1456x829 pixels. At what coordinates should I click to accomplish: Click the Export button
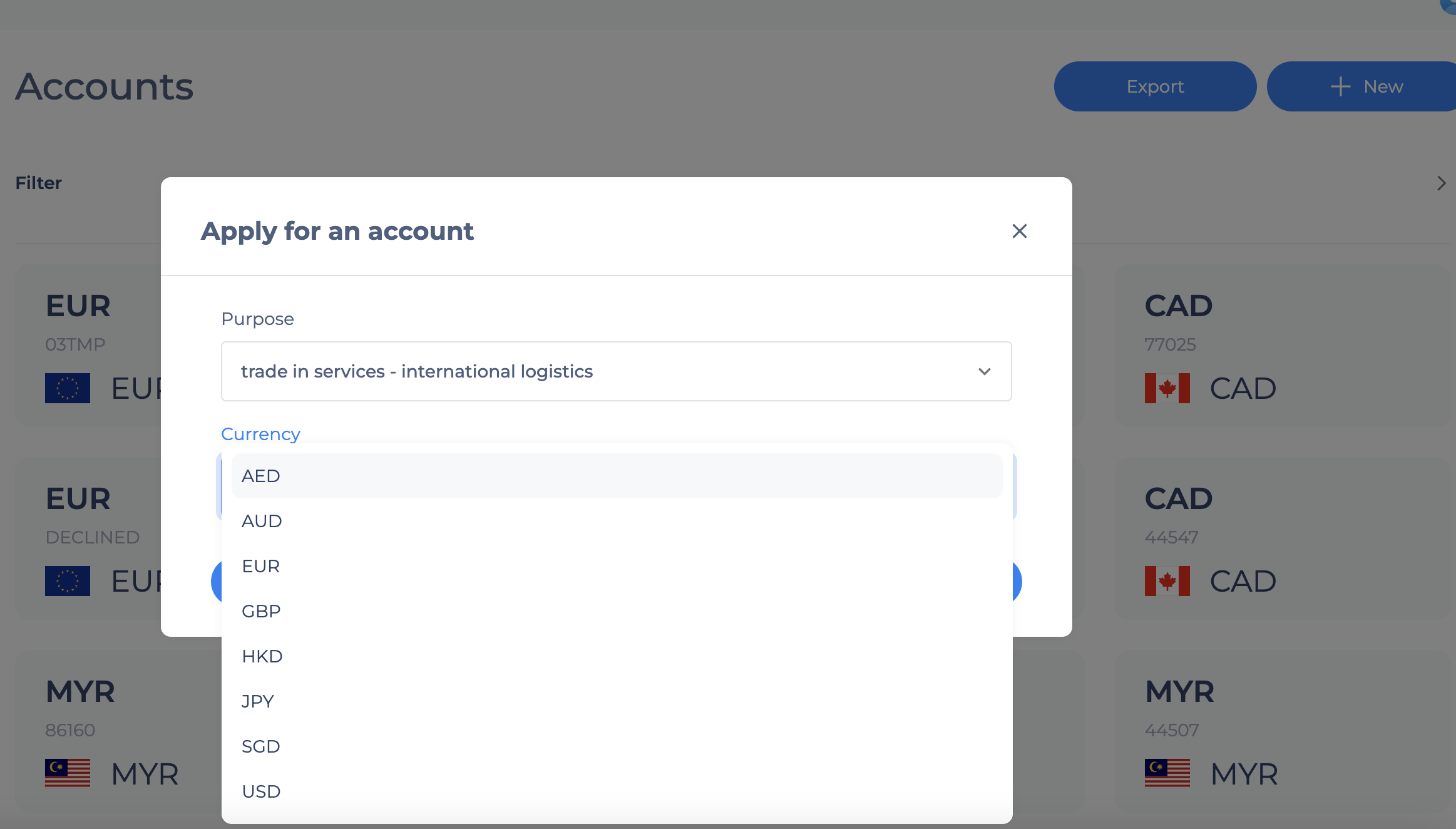tap(1155, 86)
